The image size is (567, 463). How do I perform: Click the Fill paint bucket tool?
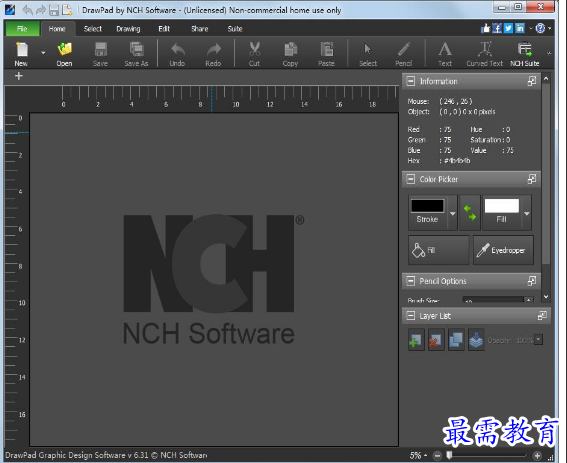click(439, 250)
